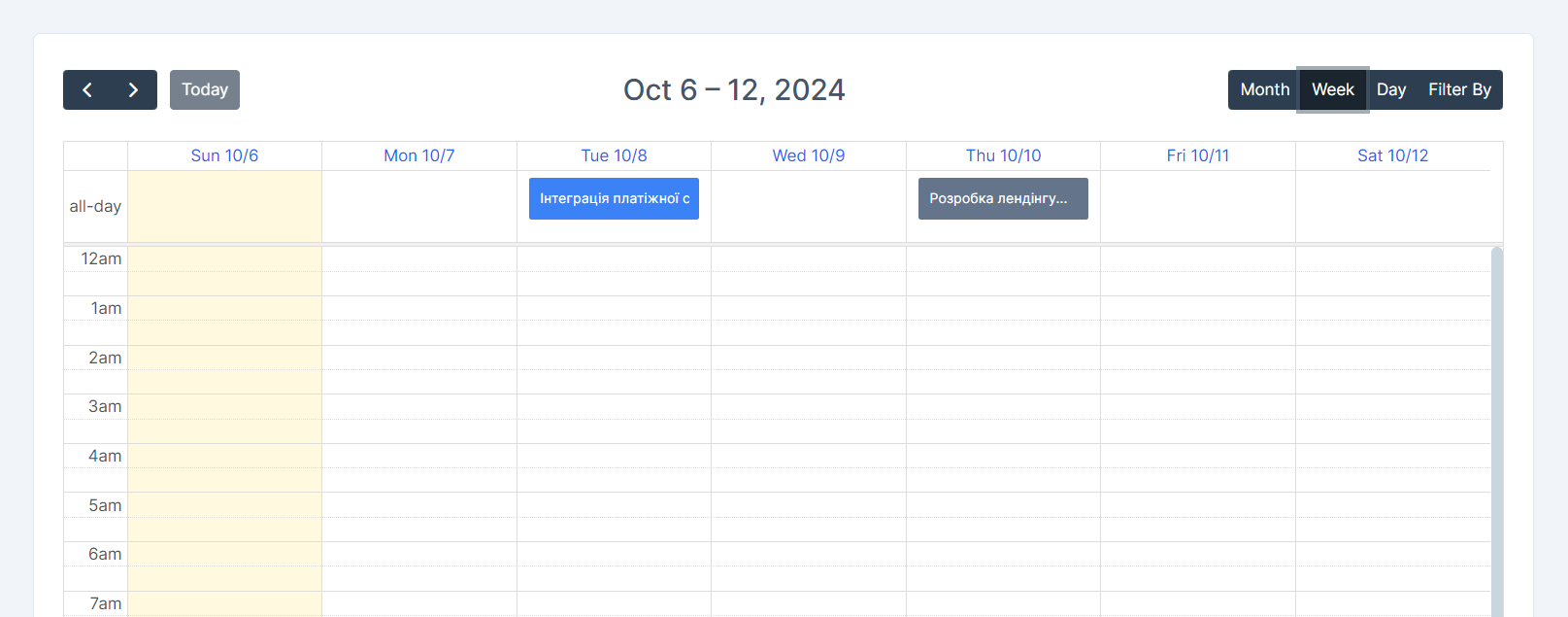Select the Monday 2am time slot

[x=419, y=358]
